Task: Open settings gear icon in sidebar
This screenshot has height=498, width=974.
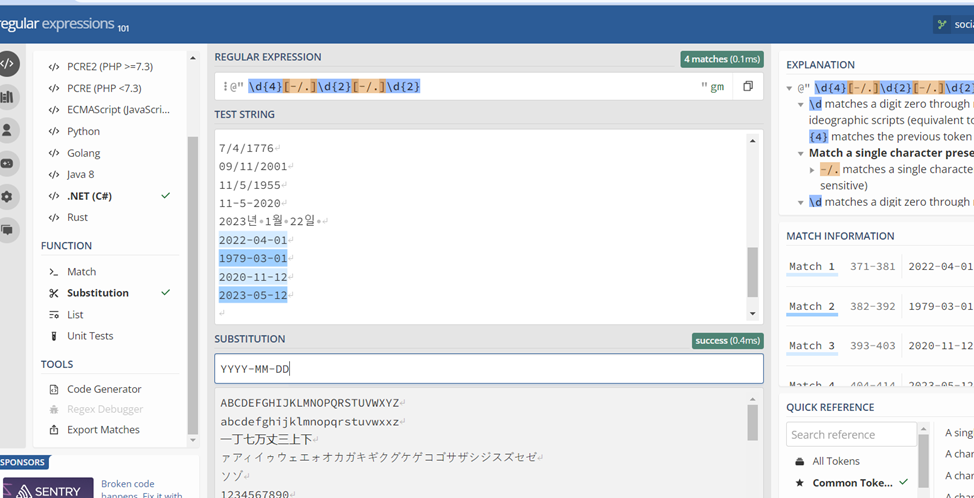Action: click(x=8, y=196)
